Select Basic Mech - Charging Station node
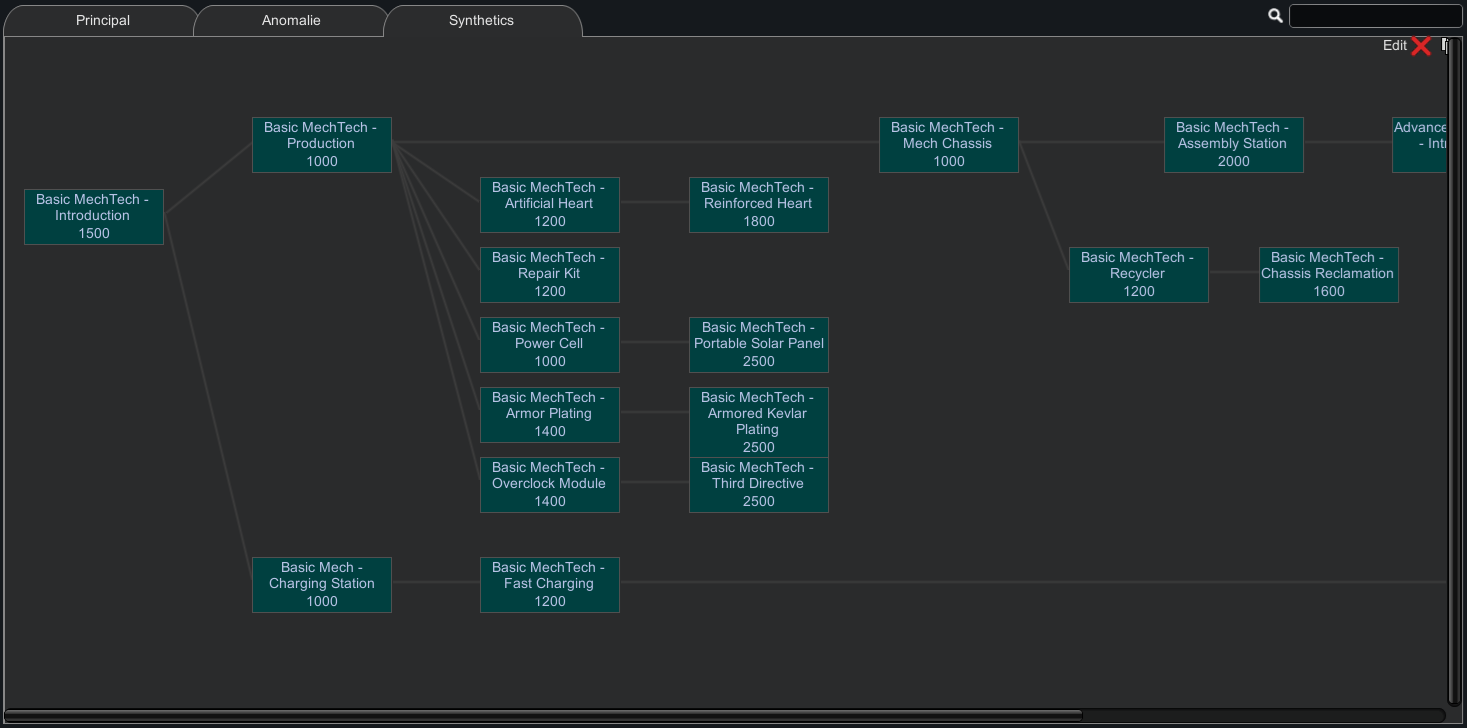 (x=322, y=584)
